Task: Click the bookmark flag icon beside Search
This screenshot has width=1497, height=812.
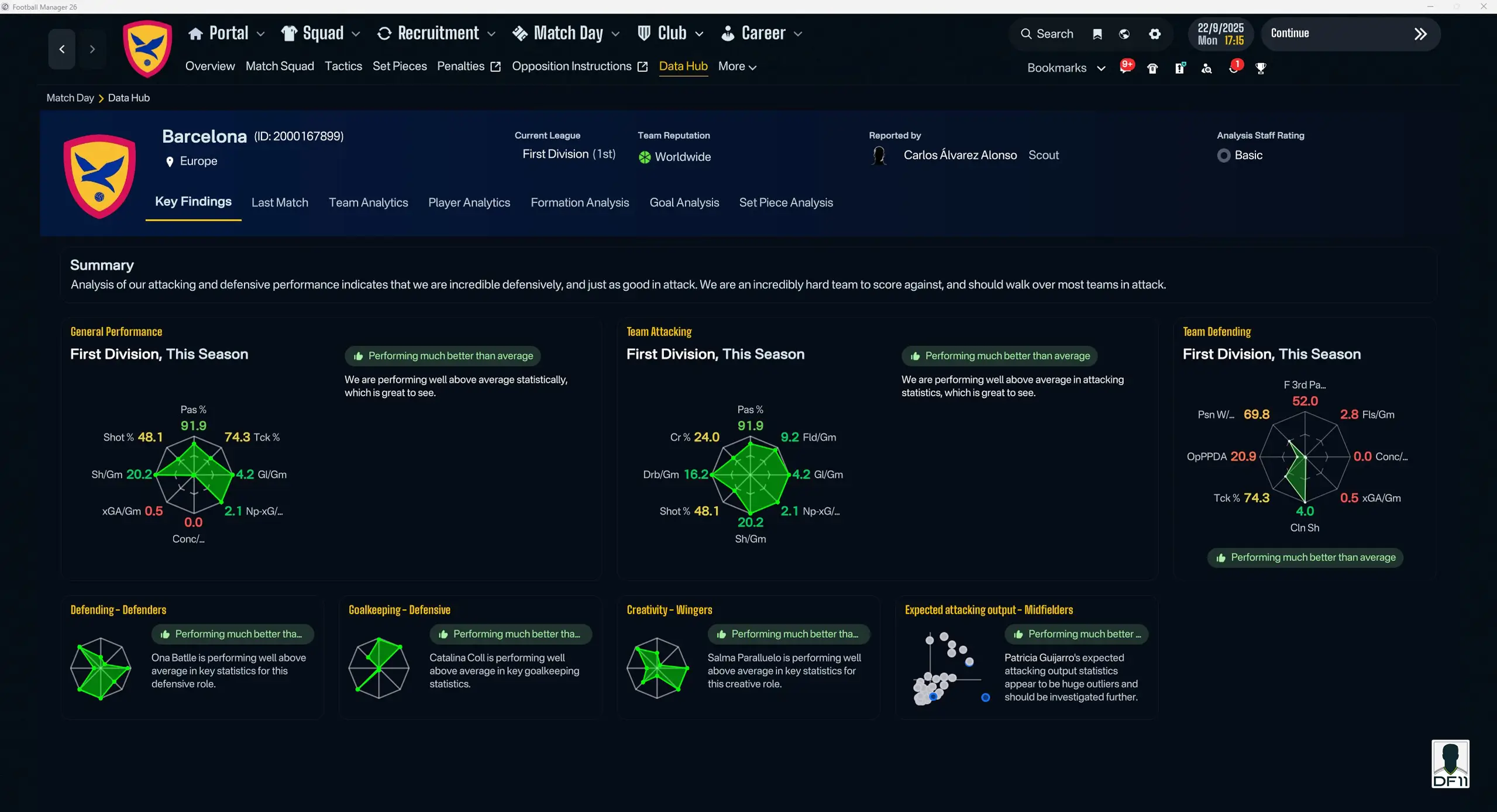Action: 1097,33
